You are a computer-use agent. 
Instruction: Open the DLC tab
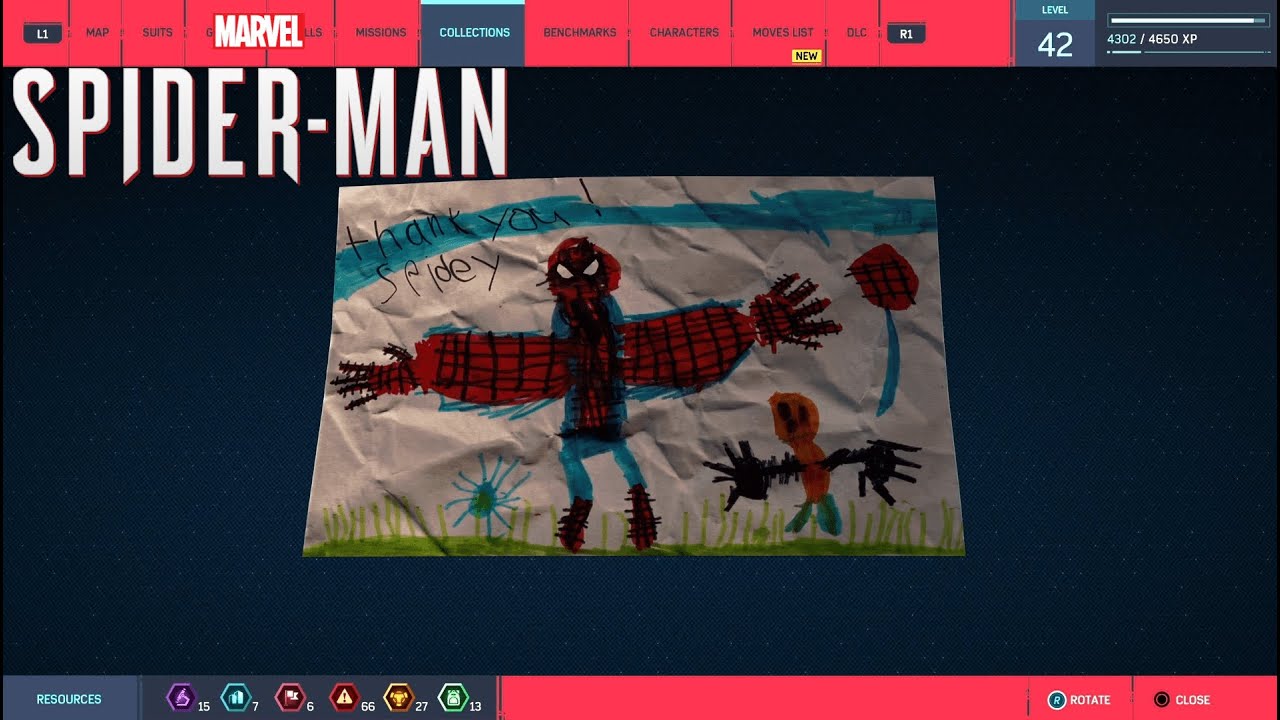click(857, 33)
